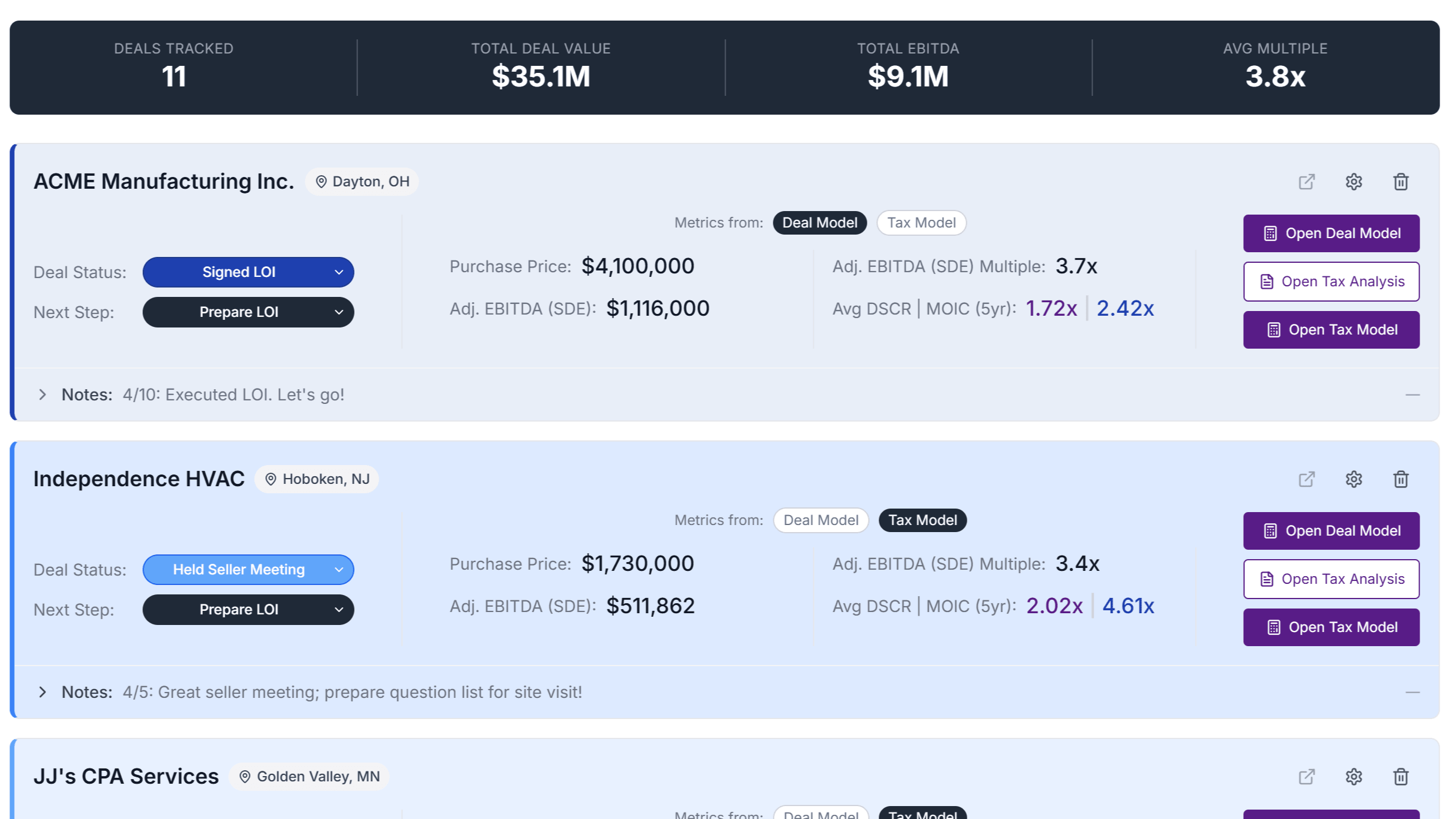
Task: Click the Independence HVAC EBITDA multiple 3.4x
Action: click(1077, 564)
